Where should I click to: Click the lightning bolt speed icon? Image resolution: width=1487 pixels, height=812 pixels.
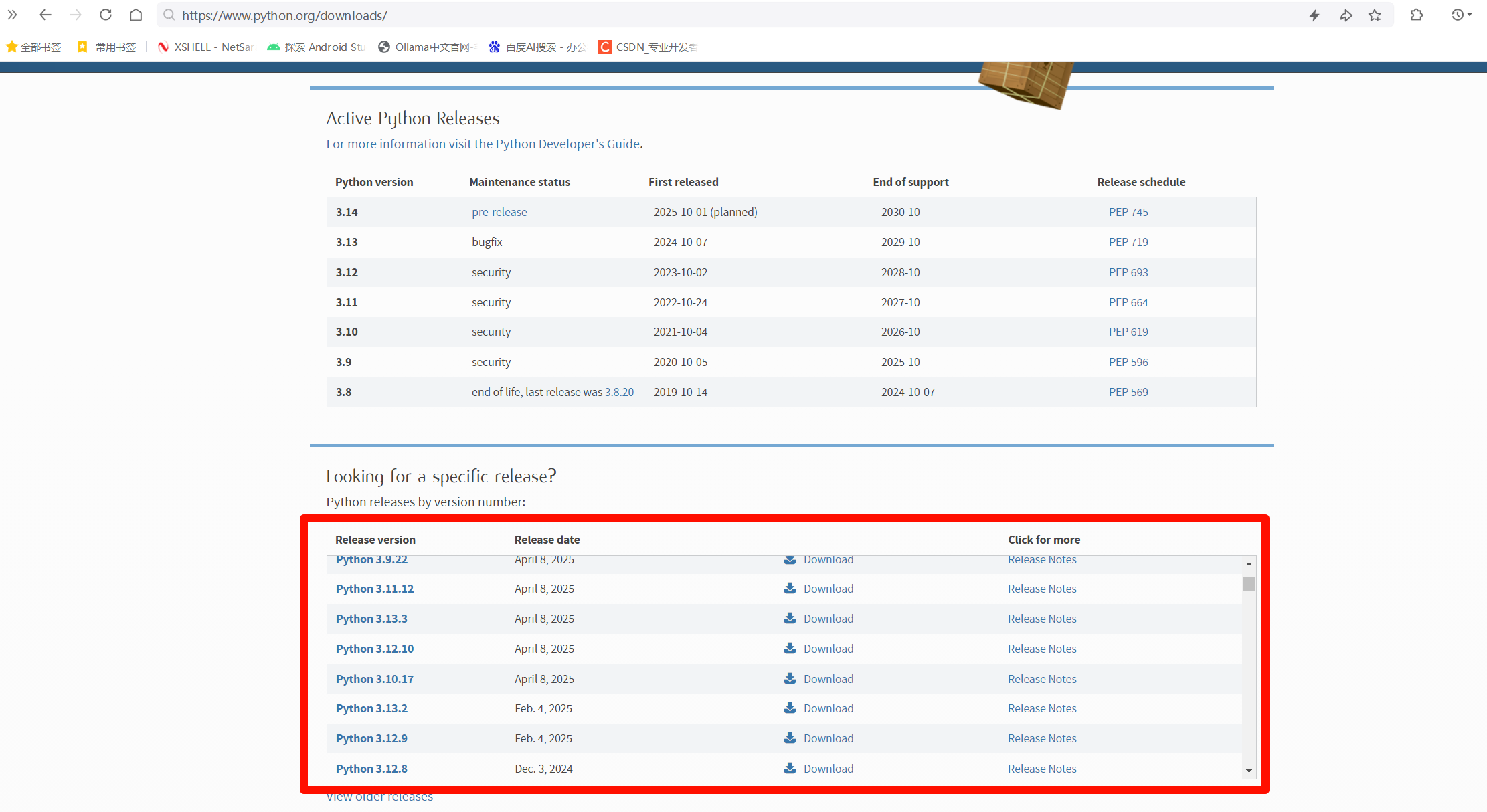(1314, 15)
